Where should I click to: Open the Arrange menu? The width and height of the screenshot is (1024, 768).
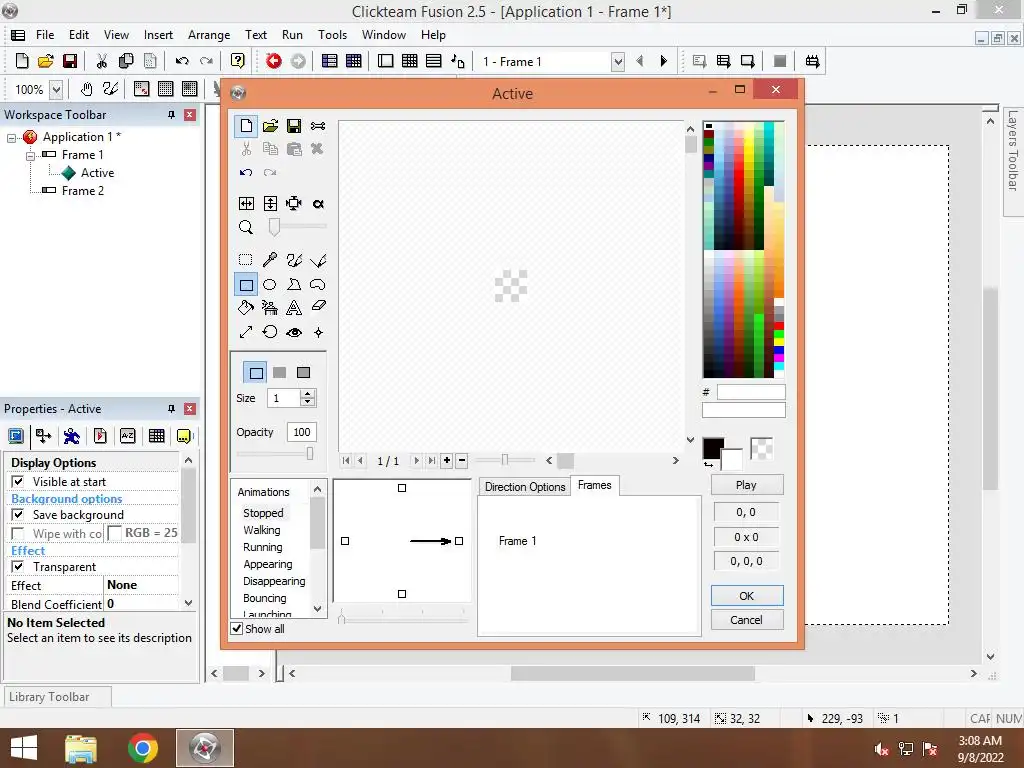(209, 35)
